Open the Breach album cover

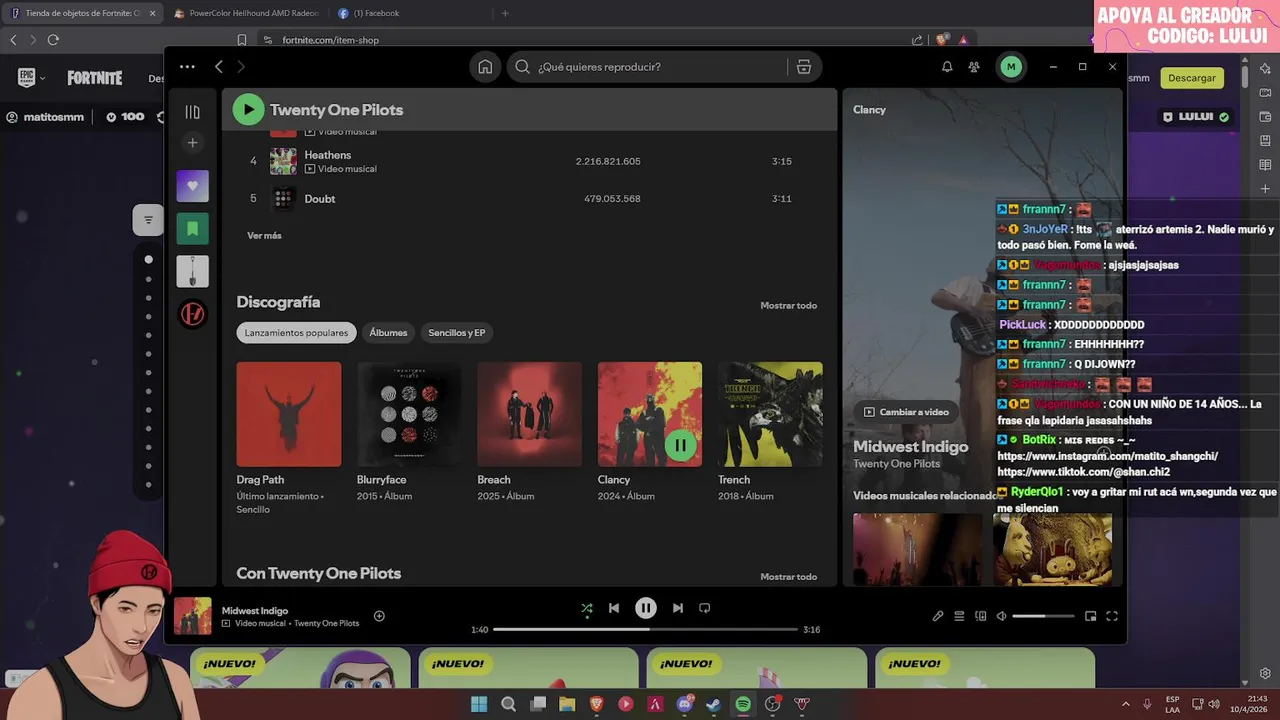click(x=529, y=414)
